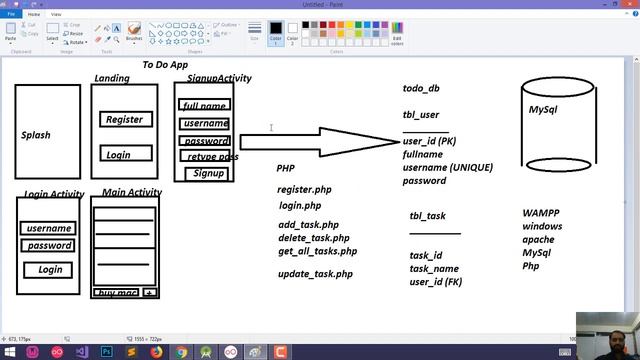Pick the Diamond shape
The height and width of the screenshot is (360, 640).
click(160, 33)
